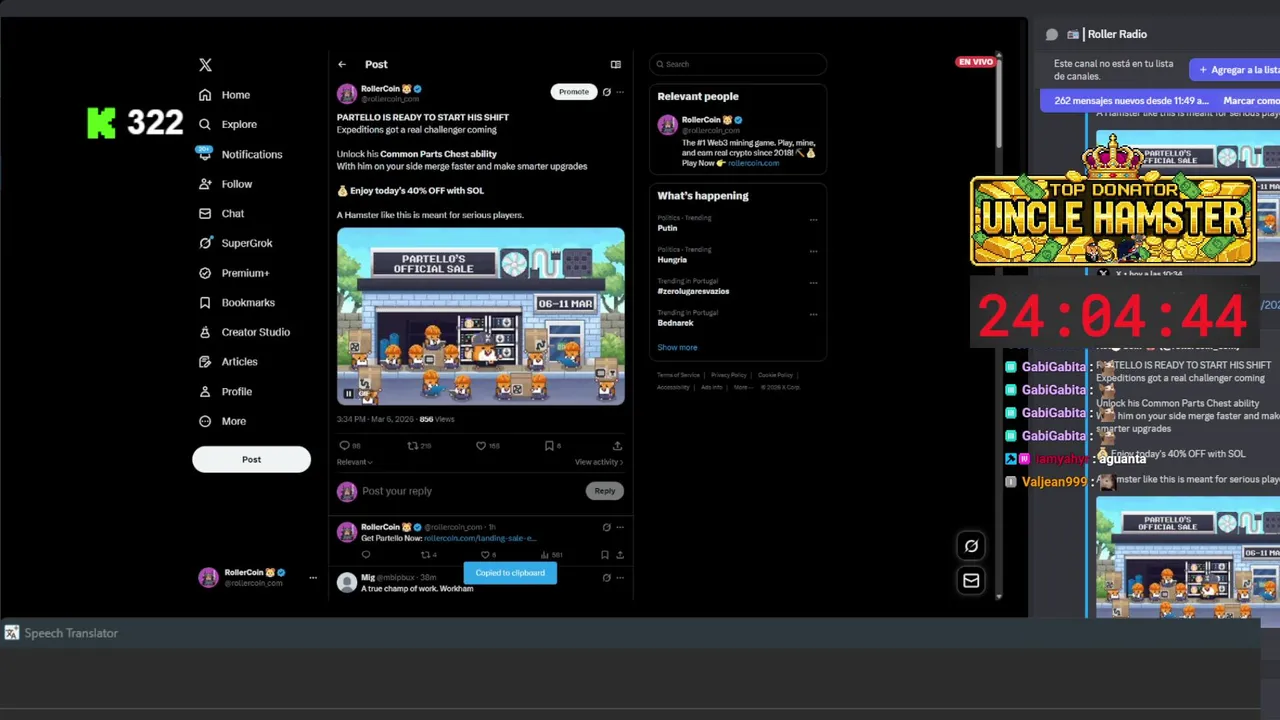Click Marcar como in Discord banner

[x=1251, y=101]
